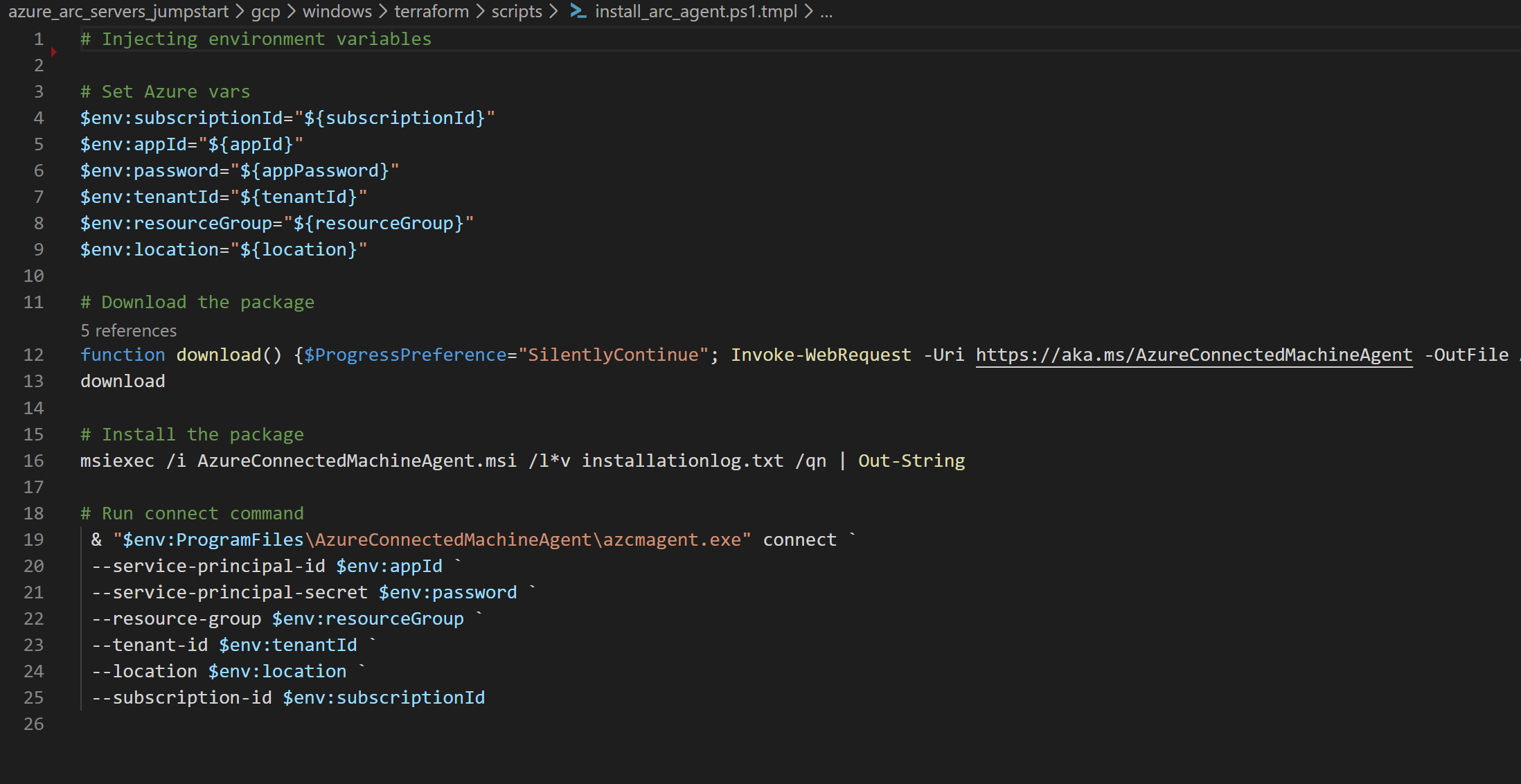This screenshot has width=1521, height=784.
Task: Click "${resourceGroup}" value on line 8
Action: point(379,223)
